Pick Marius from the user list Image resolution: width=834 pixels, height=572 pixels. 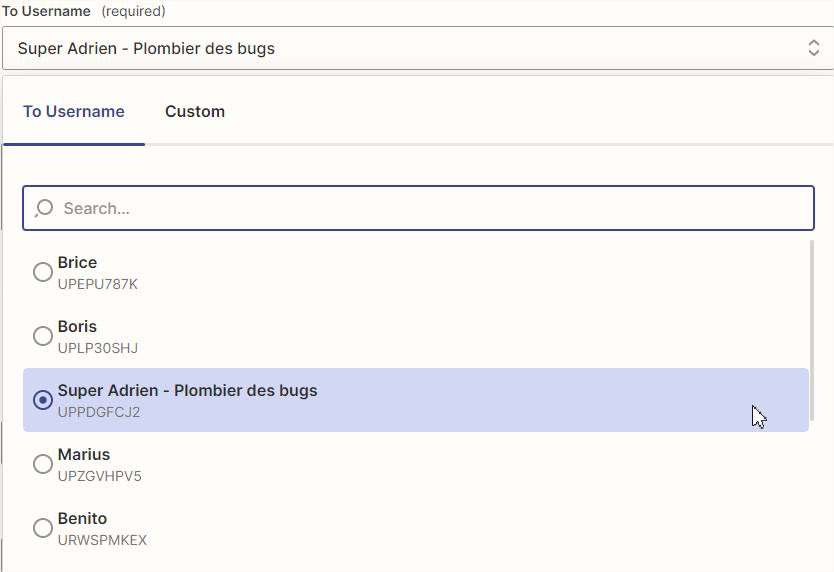84,455
